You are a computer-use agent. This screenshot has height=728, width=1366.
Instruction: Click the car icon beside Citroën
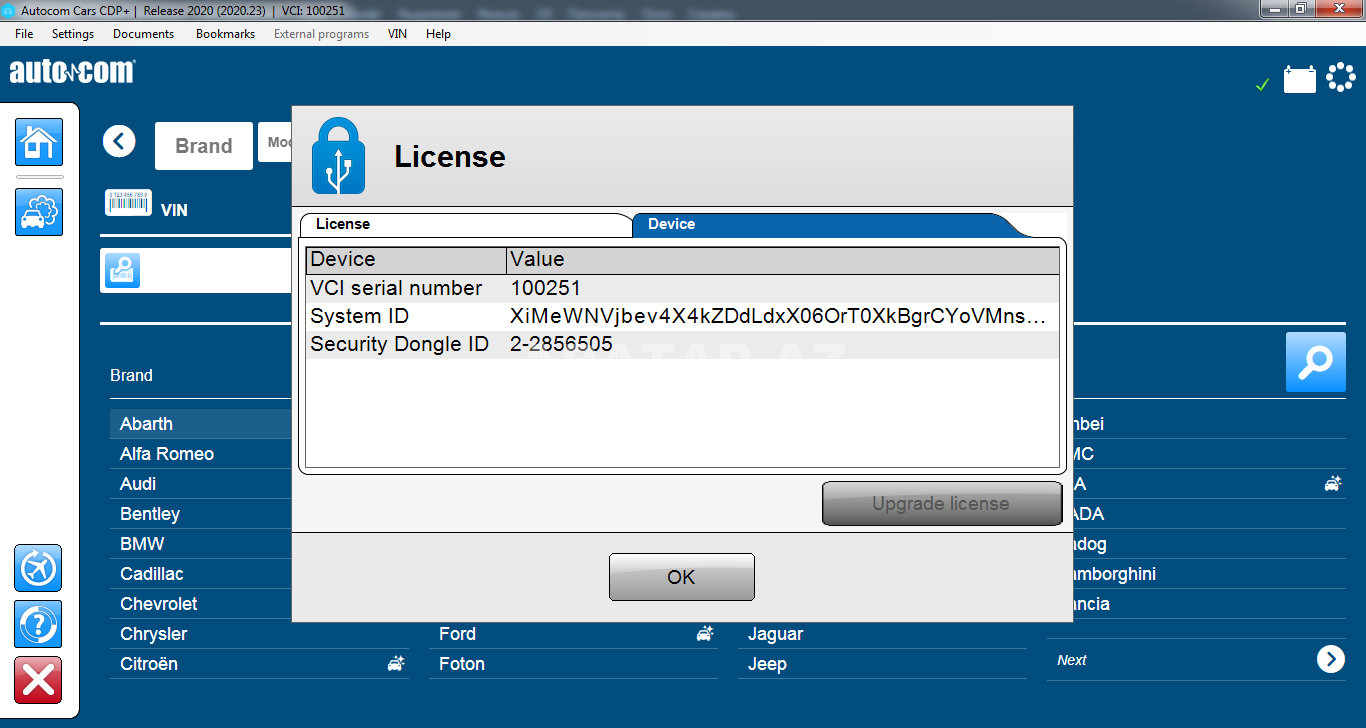click(396, 663)
